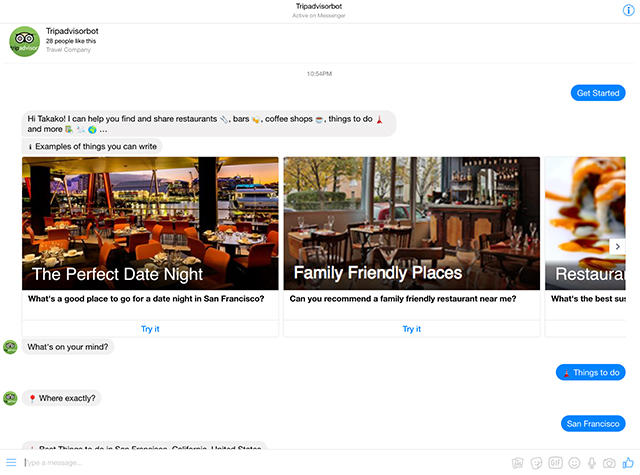Click the 'Hi Takako!' greeting message

209,124
